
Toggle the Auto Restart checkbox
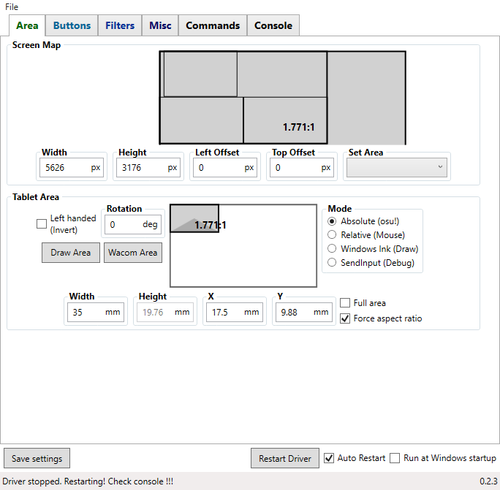[329, 458]
